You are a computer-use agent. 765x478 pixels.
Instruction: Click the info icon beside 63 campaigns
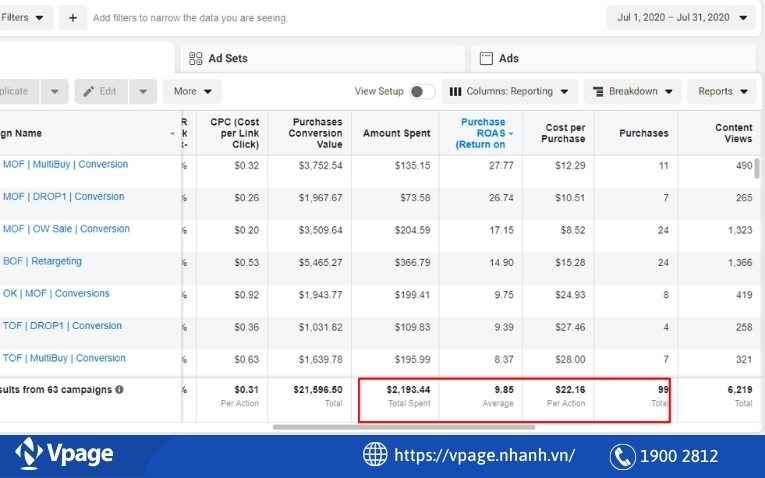tap(119, 390)
